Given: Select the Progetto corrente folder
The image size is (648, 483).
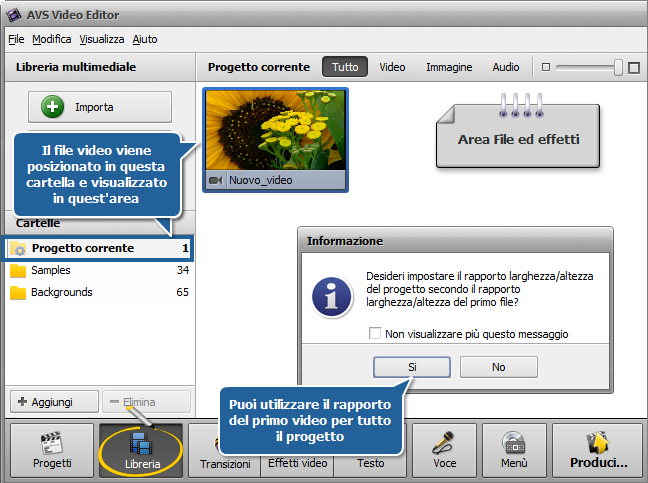Looking at the screenshot, I should coord(98,248).
